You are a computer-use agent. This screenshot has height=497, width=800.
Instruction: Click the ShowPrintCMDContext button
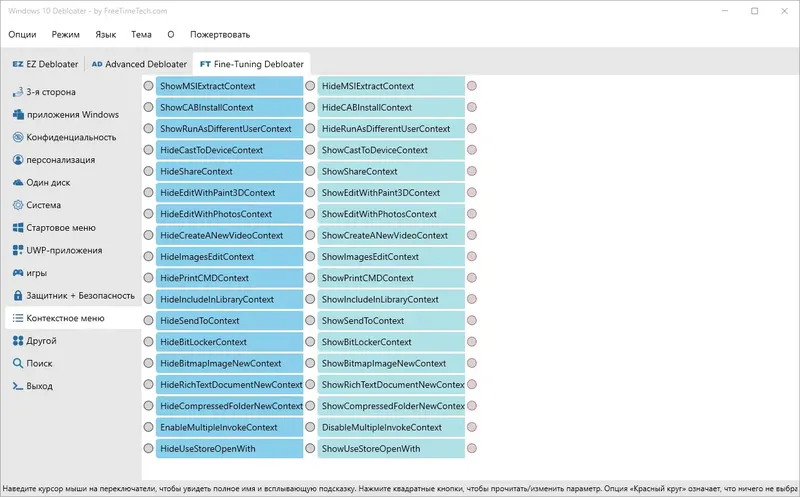pyautogui.click(x=391, y=278)
